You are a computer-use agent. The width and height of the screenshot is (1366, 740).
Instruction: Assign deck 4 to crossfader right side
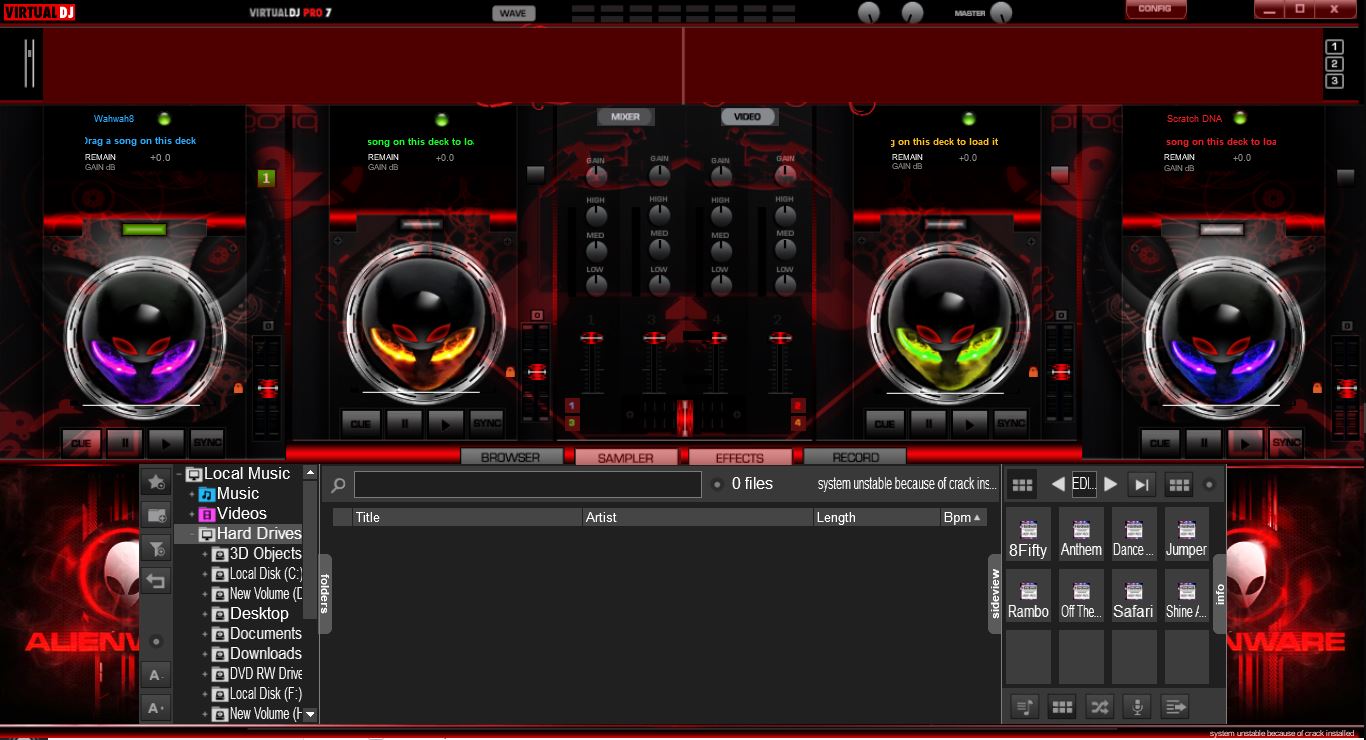point(798,423)
